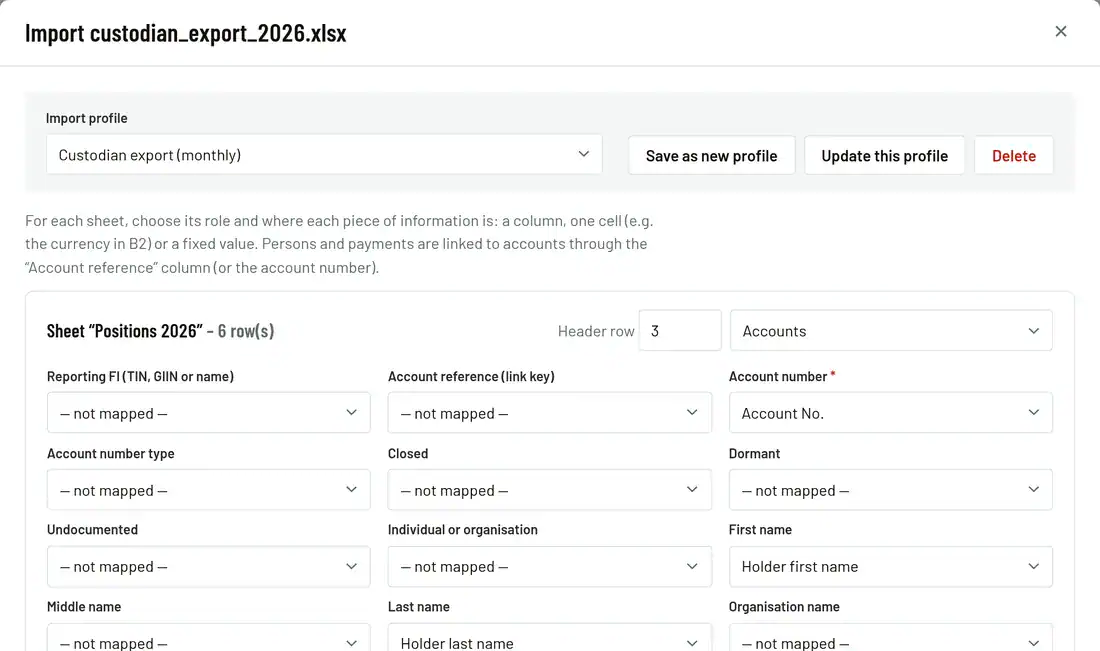Click the Account reference (link key) label
This screenshot has height=651, width=1100.
point(471,376)
